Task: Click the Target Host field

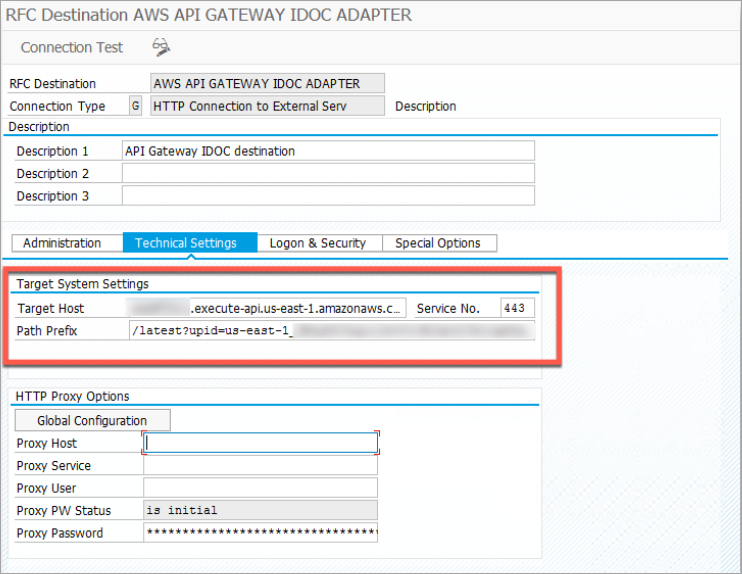Action: (267, 308)
